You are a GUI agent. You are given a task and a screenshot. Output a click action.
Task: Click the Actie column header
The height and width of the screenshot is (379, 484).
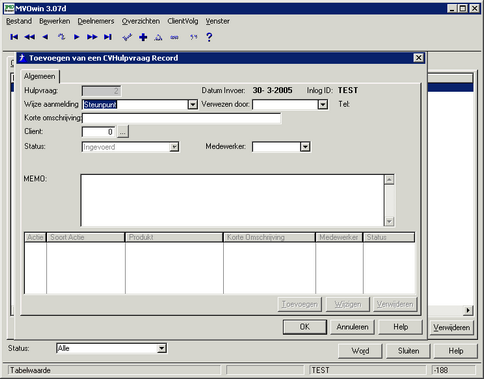click(x=35, y=237)
